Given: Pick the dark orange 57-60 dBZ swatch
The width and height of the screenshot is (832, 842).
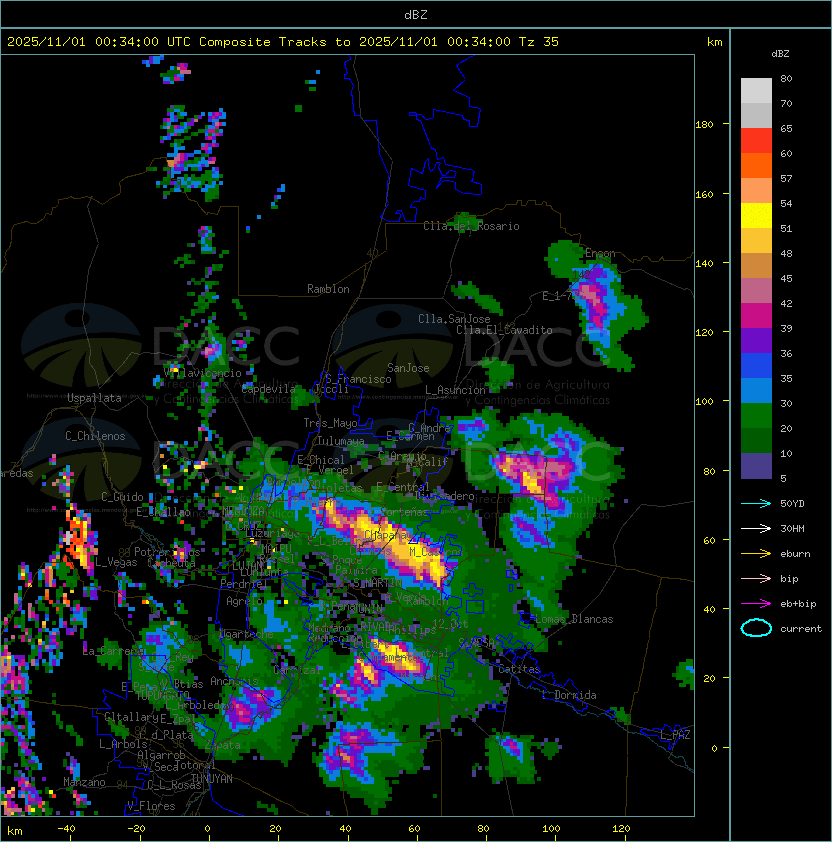Looking at the screenshot, I should tap(756, 166).
